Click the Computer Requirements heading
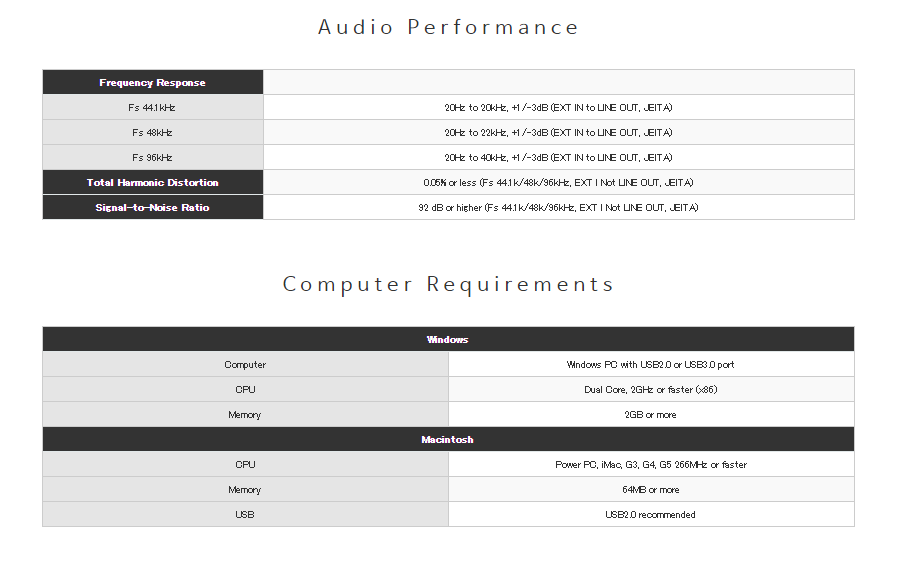Image resolution: width=899 pixels, height=581 pixels. [x=448, y=284]
